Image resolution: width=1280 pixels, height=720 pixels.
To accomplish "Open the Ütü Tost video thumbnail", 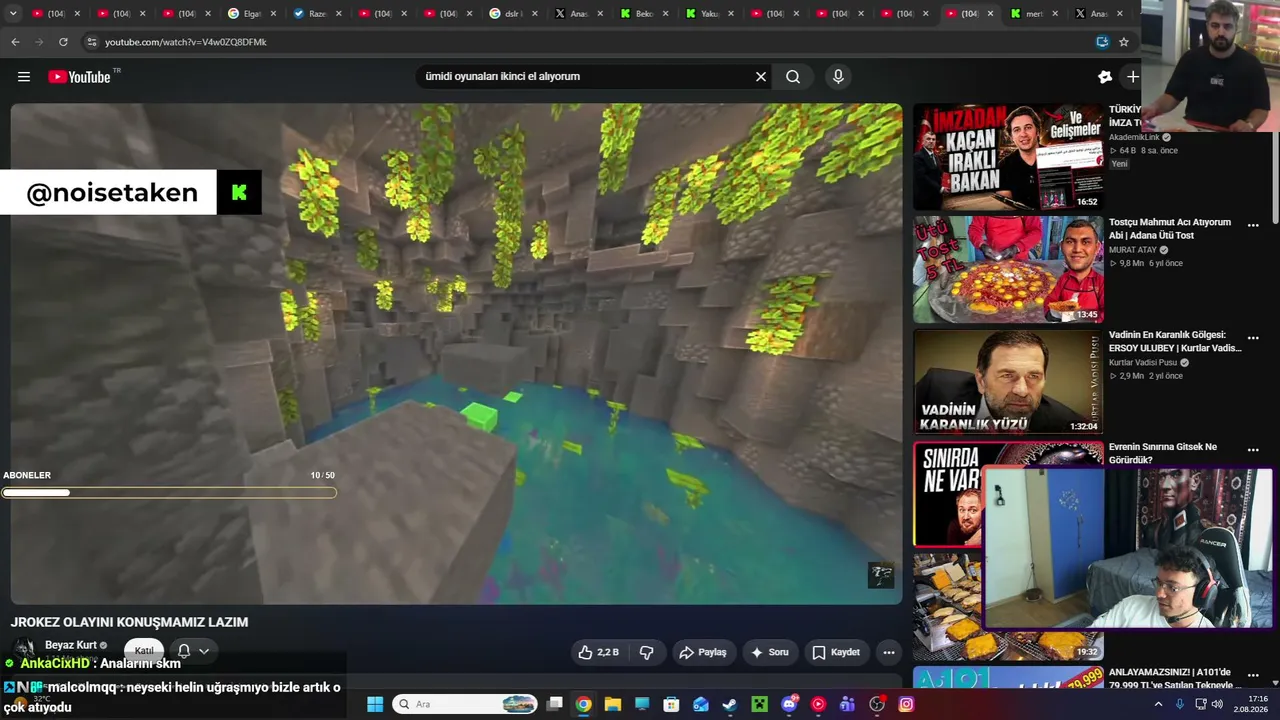I will (1008, 269).
